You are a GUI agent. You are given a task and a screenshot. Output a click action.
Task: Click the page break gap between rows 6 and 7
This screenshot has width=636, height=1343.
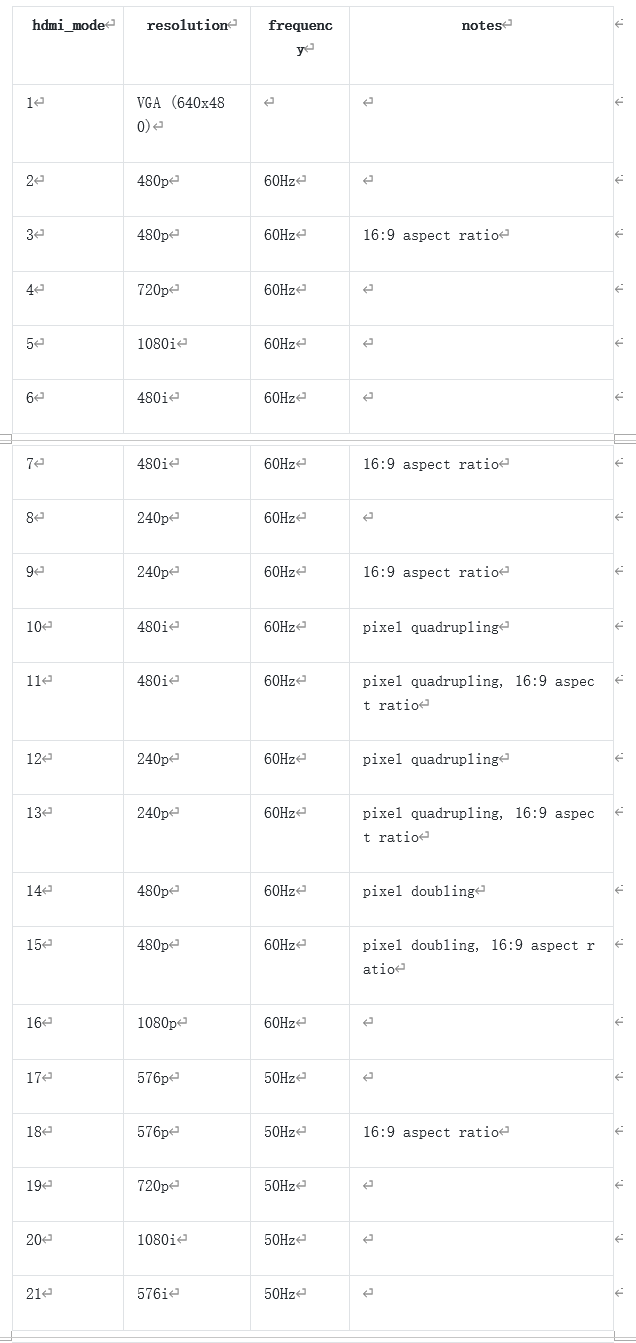point(318,439)
